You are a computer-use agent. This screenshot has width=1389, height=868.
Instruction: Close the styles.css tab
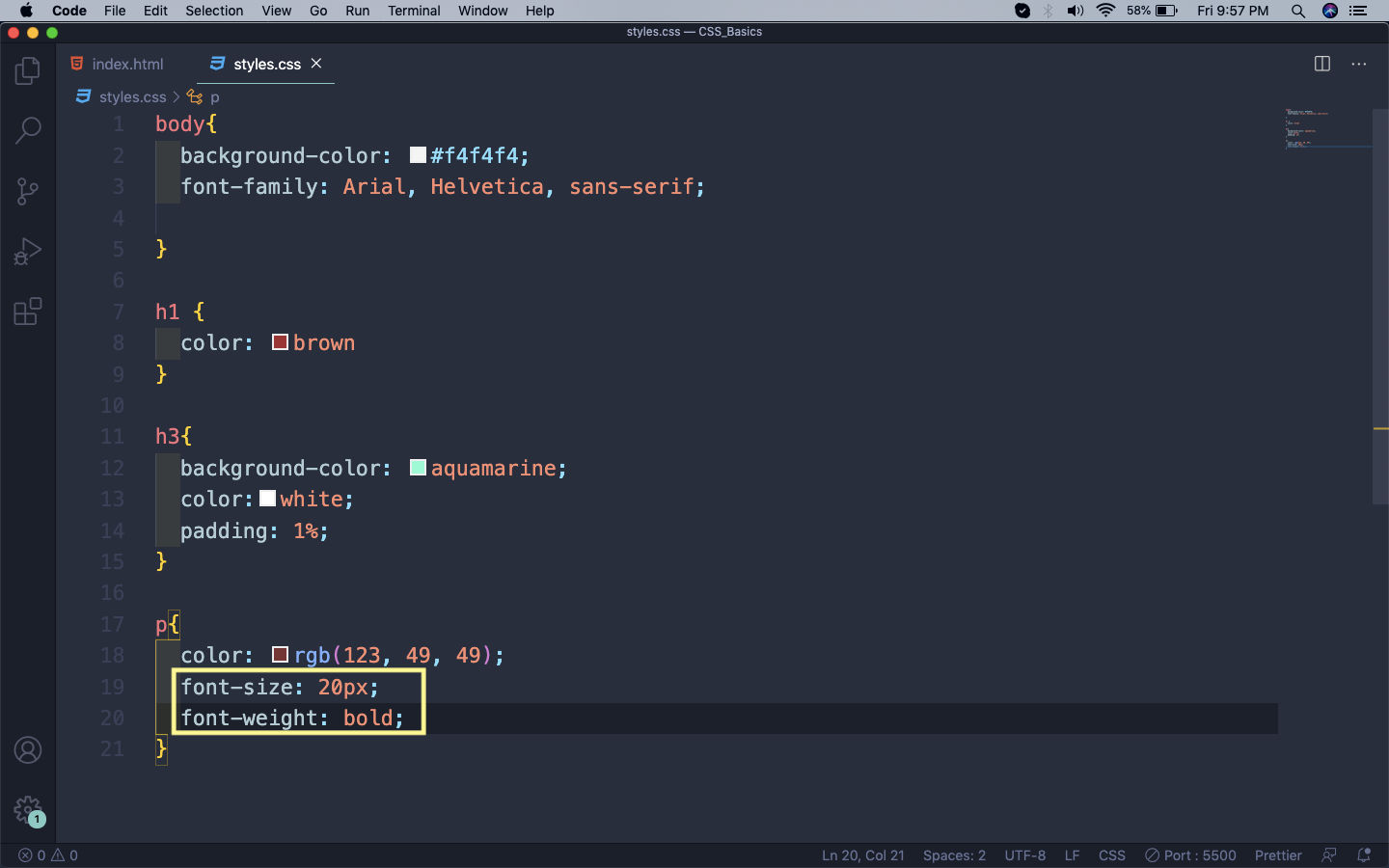316,64
